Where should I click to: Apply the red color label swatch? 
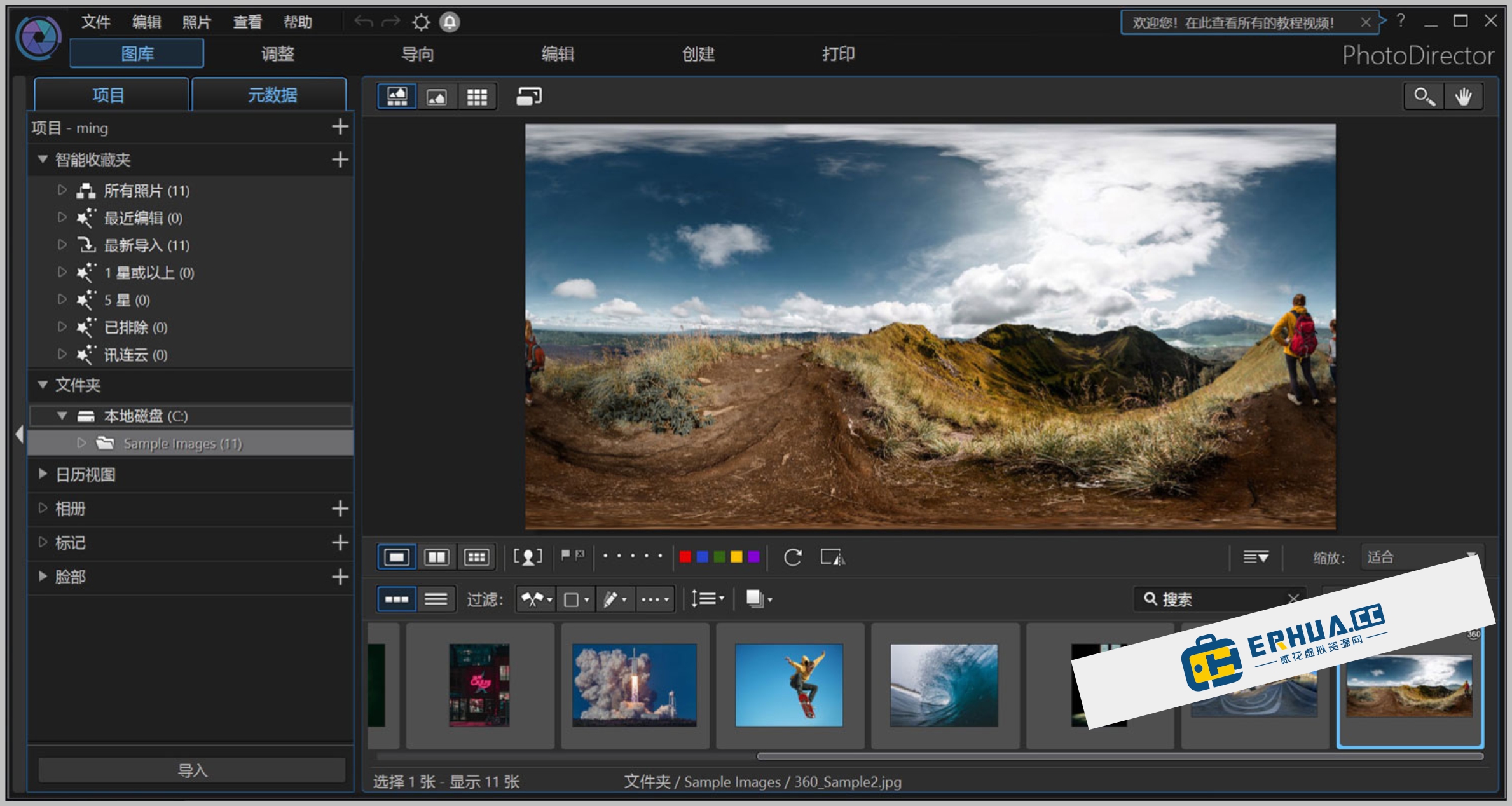685,557
